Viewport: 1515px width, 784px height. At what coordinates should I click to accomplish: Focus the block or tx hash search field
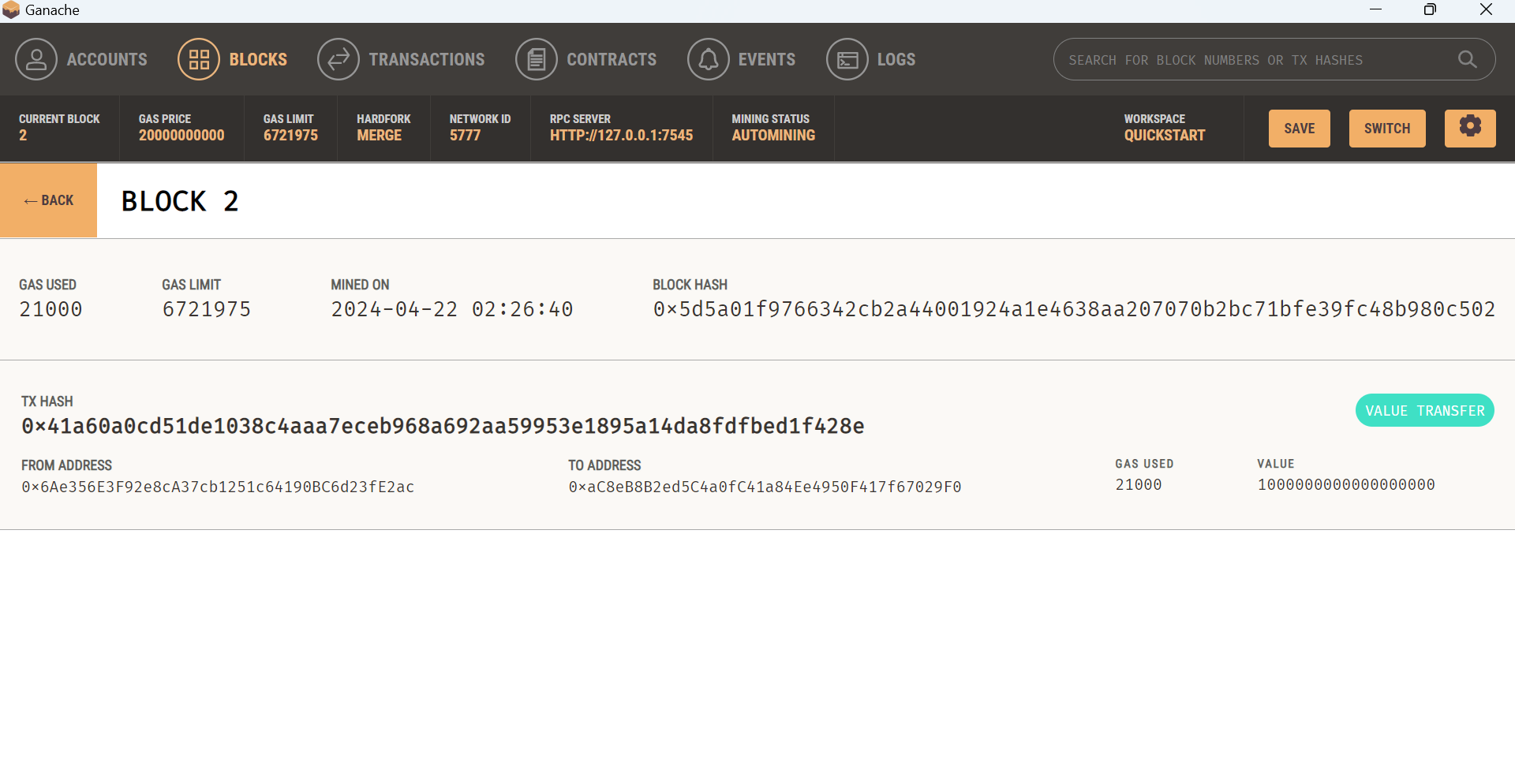tap(1274, 59)
